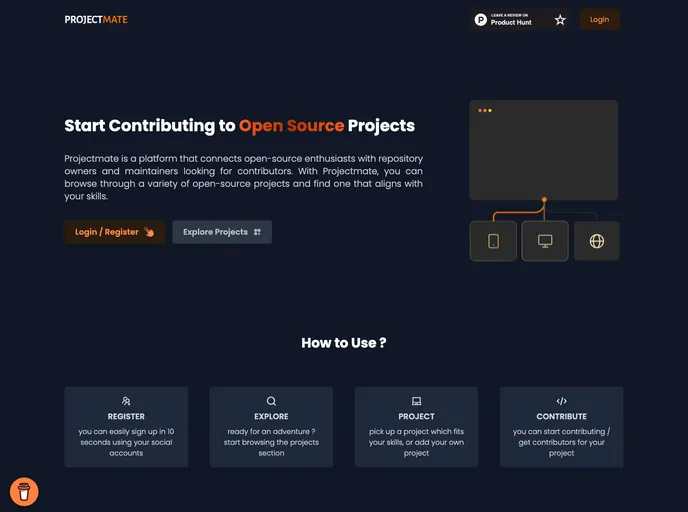The image size is (688, 512).
Task: Click the code brackets icon above CONTRIBUTE
Action: click(562, 401)
